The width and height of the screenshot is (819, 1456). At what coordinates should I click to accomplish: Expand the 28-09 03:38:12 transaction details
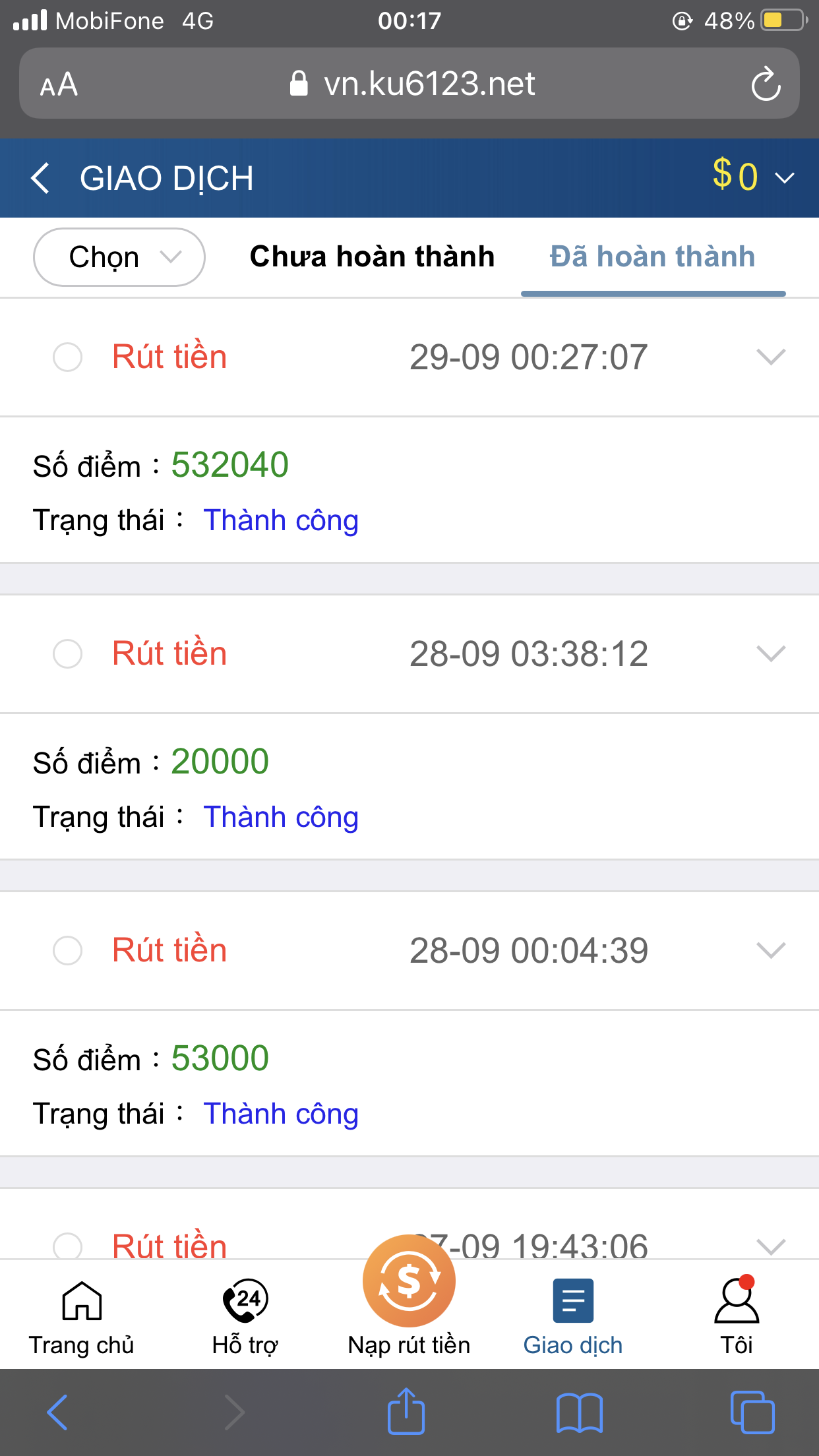771,653
